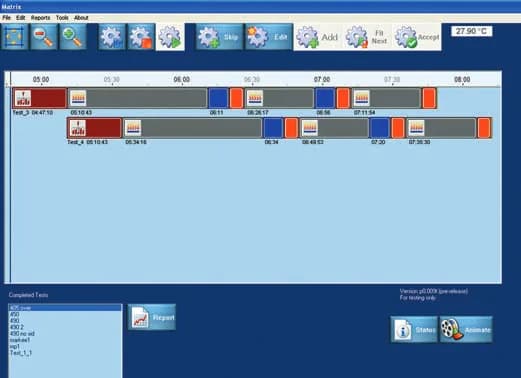Open the File menu
The width and height of the screenshot is (521, 378).
tap(6, 18)
